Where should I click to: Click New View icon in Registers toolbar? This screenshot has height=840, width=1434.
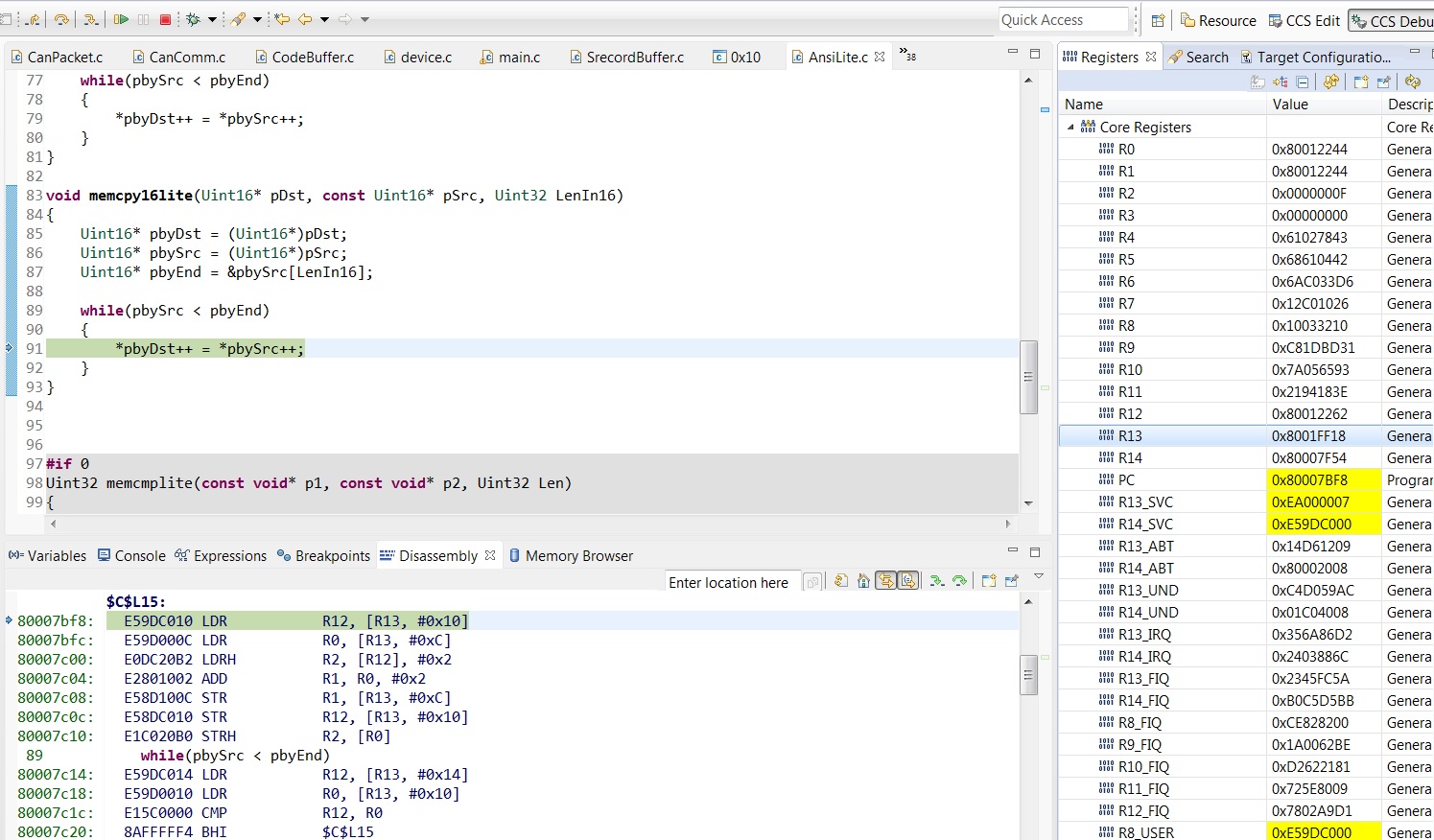tap(1361, 82)
